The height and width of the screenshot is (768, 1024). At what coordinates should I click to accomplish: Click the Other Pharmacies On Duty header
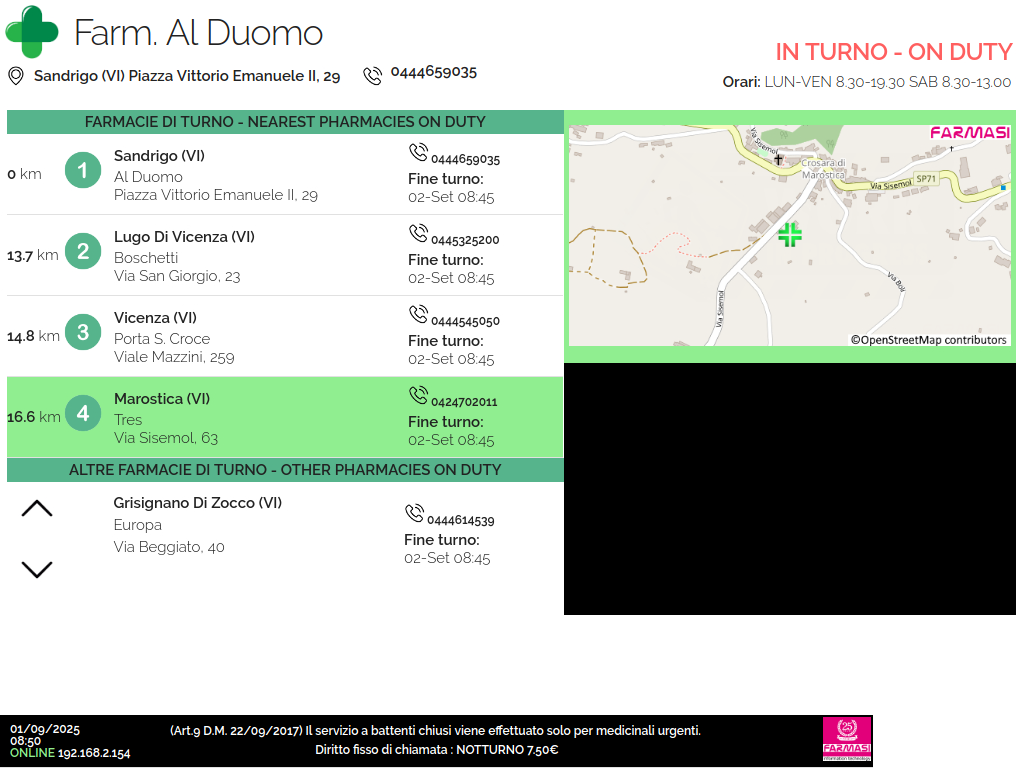tap(285, 470)
